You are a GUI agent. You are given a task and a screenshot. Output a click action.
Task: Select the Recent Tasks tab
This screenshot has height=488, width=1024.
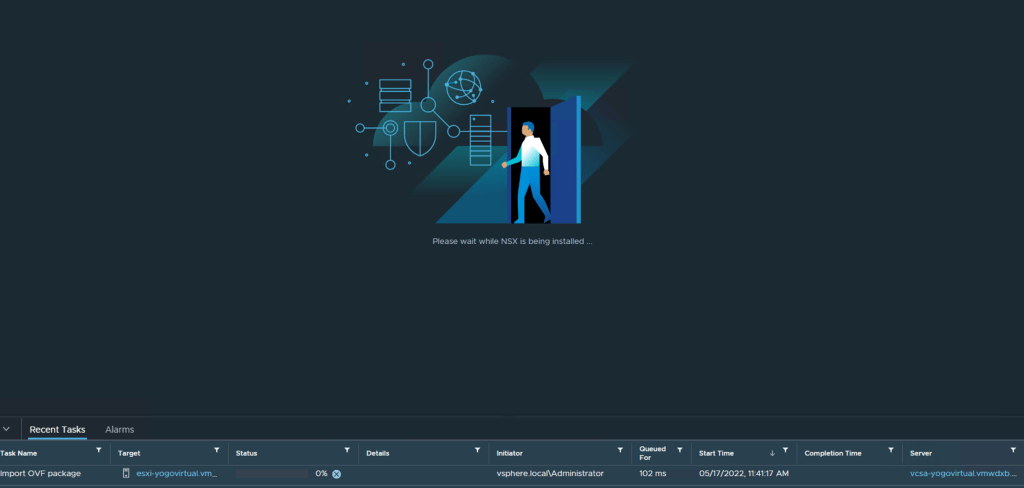[57, 429]
